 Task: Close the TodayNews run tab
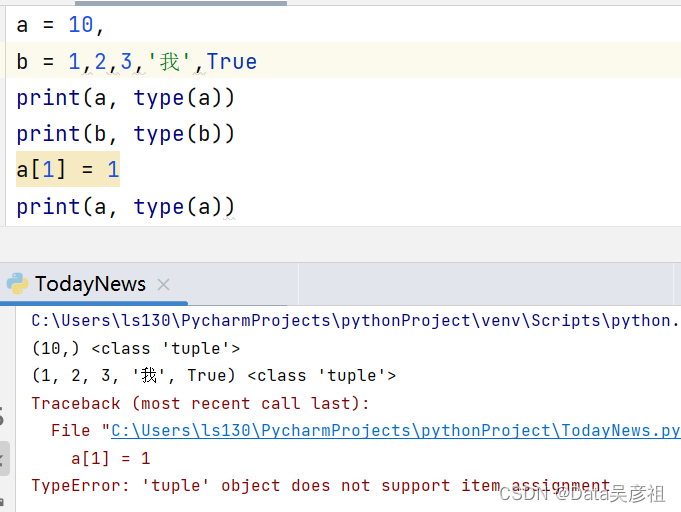[163, 285]
